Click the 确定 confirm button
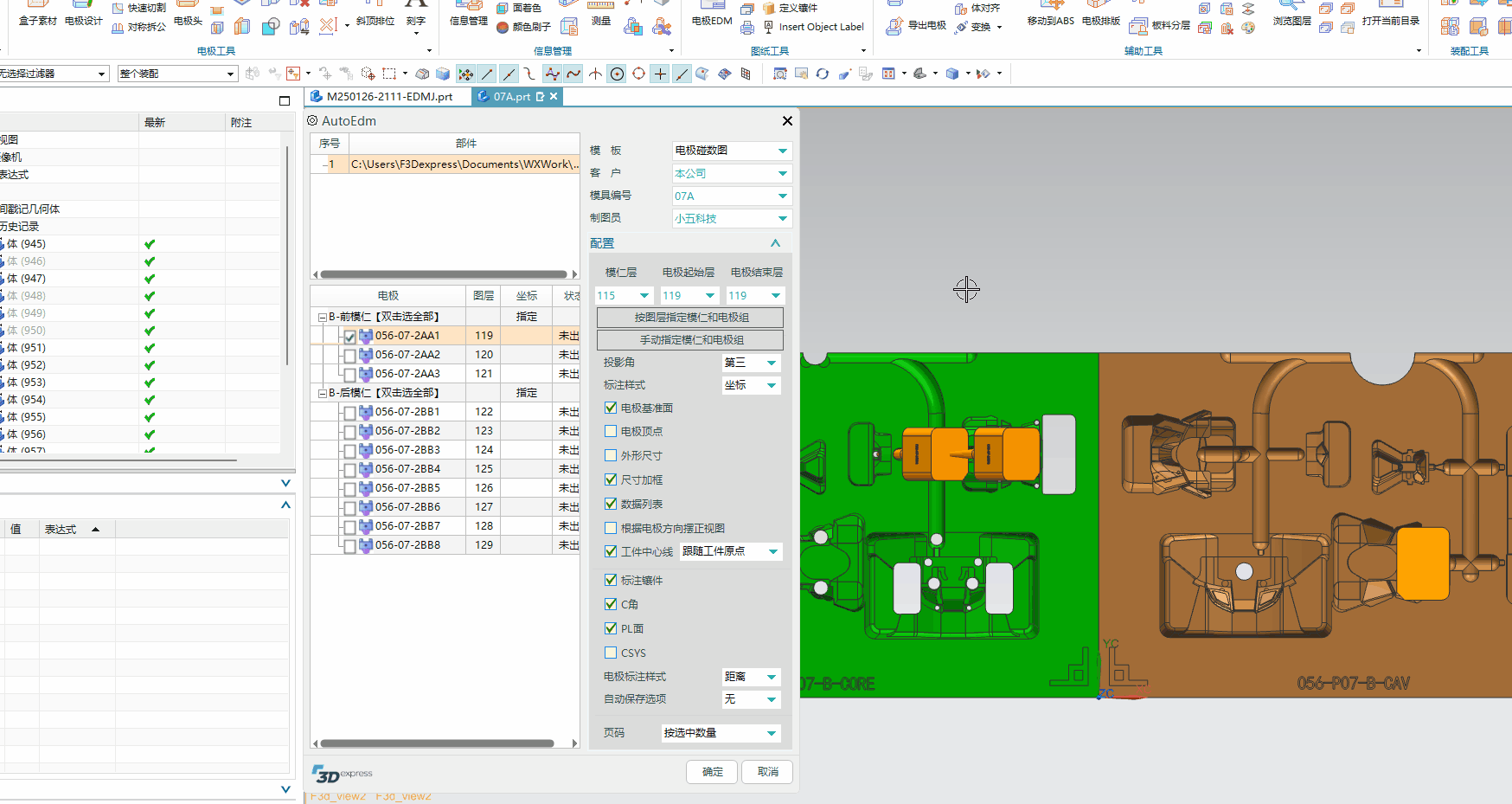This screenshot has width=1512, height=804. click(x=713, y=772)
